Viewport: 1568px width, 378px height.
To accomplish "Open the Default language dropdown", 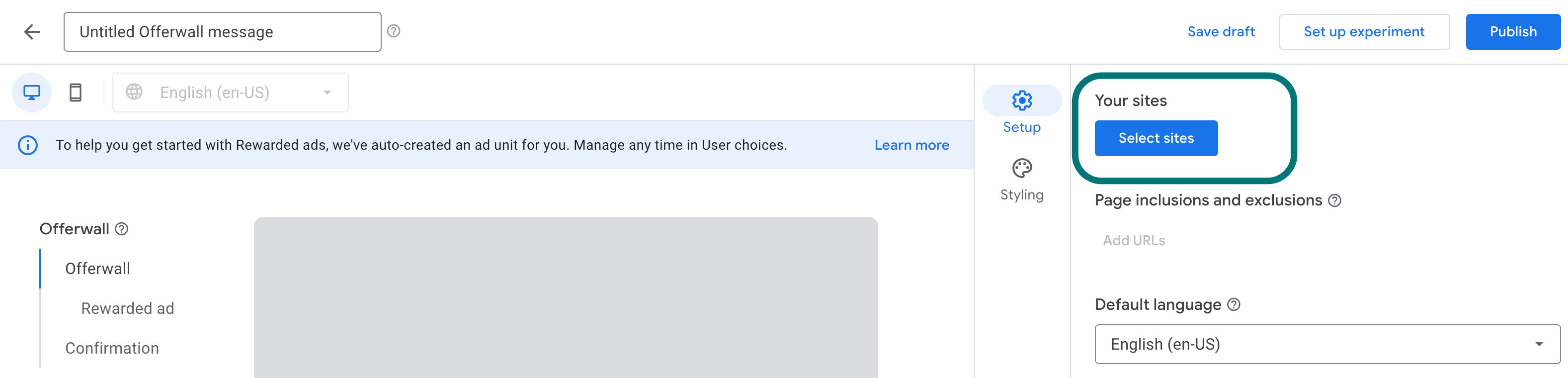I will pyautogui.click(x=1327, y=344).
